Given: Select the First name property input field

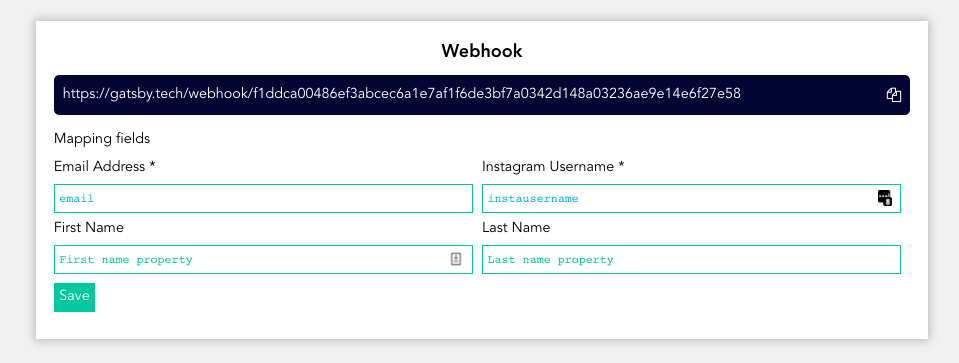Looking at the screenshot, I should pos(263,260).
